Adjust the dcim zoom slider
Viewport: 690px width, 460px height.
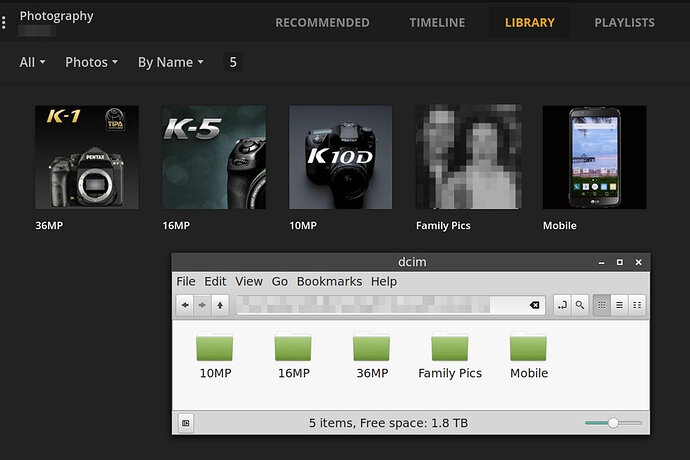[613, 423]
